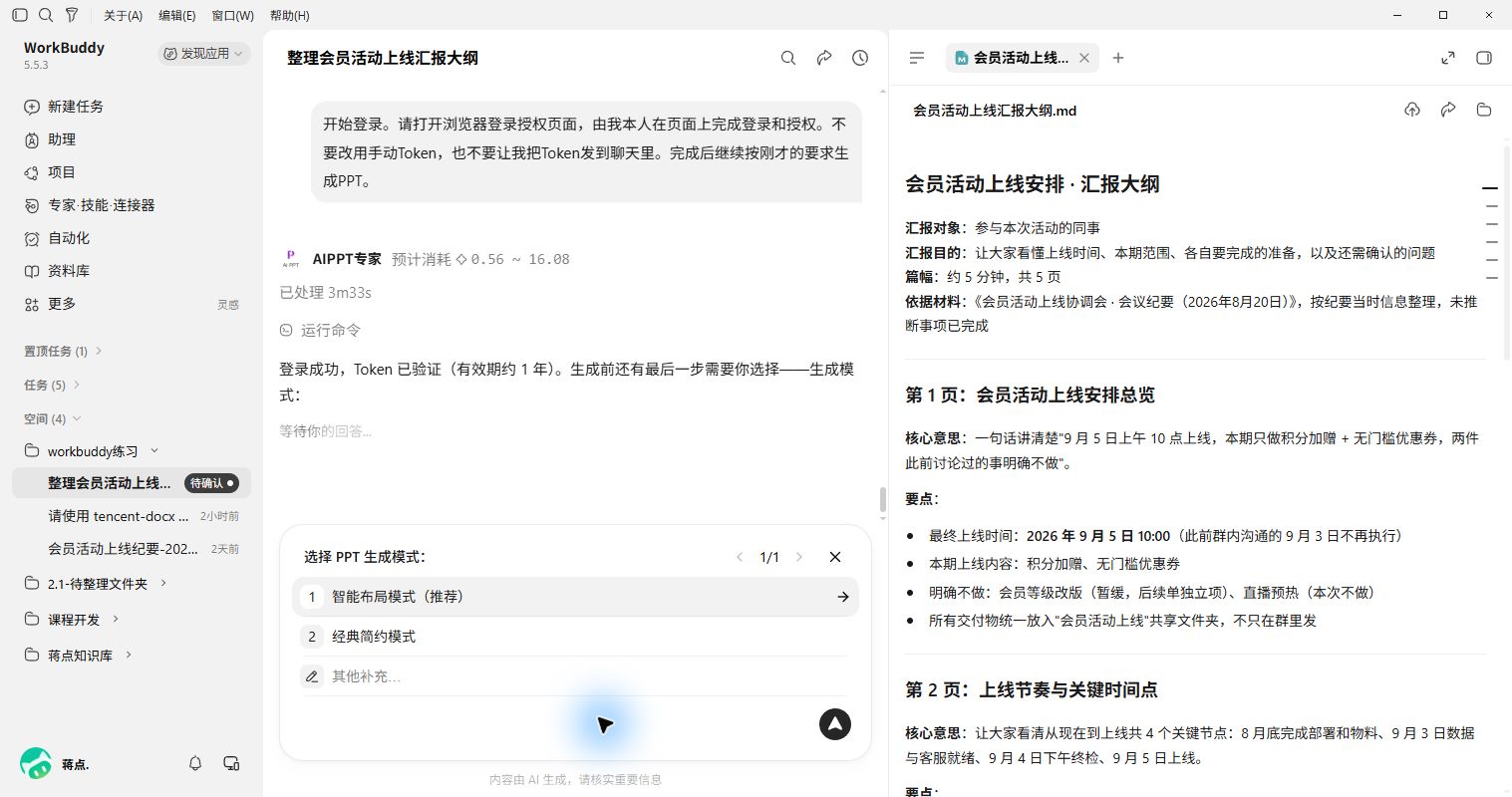
Task: Choose 智能布局模式（推荐）
Action: (x=575, y=597)
